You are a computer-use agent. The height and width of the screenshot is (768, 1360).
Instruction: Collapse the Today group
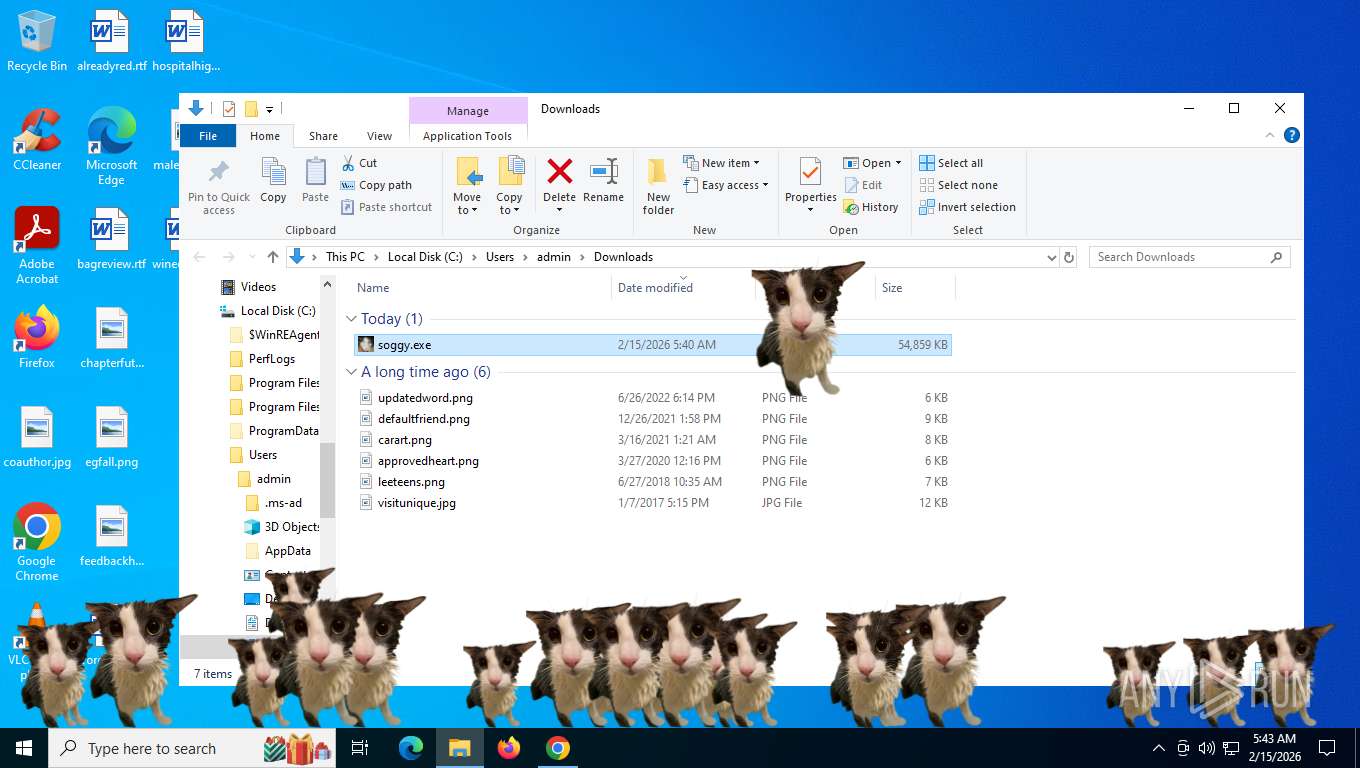pos(351,319)
